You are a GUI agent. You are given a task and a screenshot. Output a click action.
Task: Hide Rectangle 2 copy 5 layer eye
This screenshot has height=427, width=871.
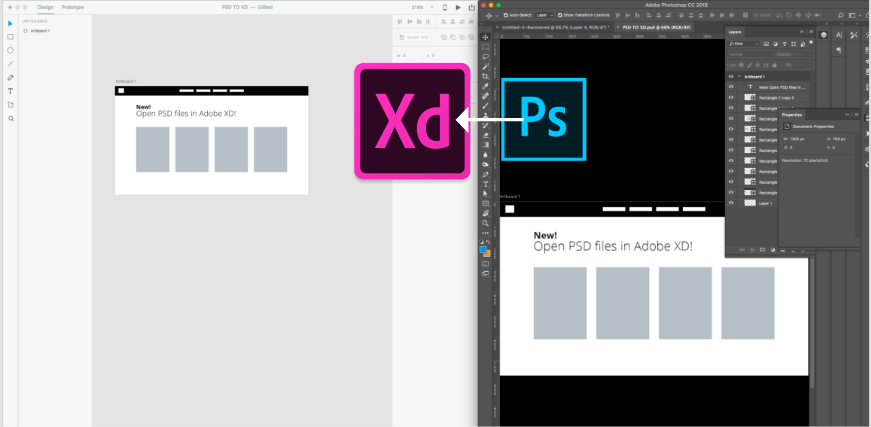(731, 98)
